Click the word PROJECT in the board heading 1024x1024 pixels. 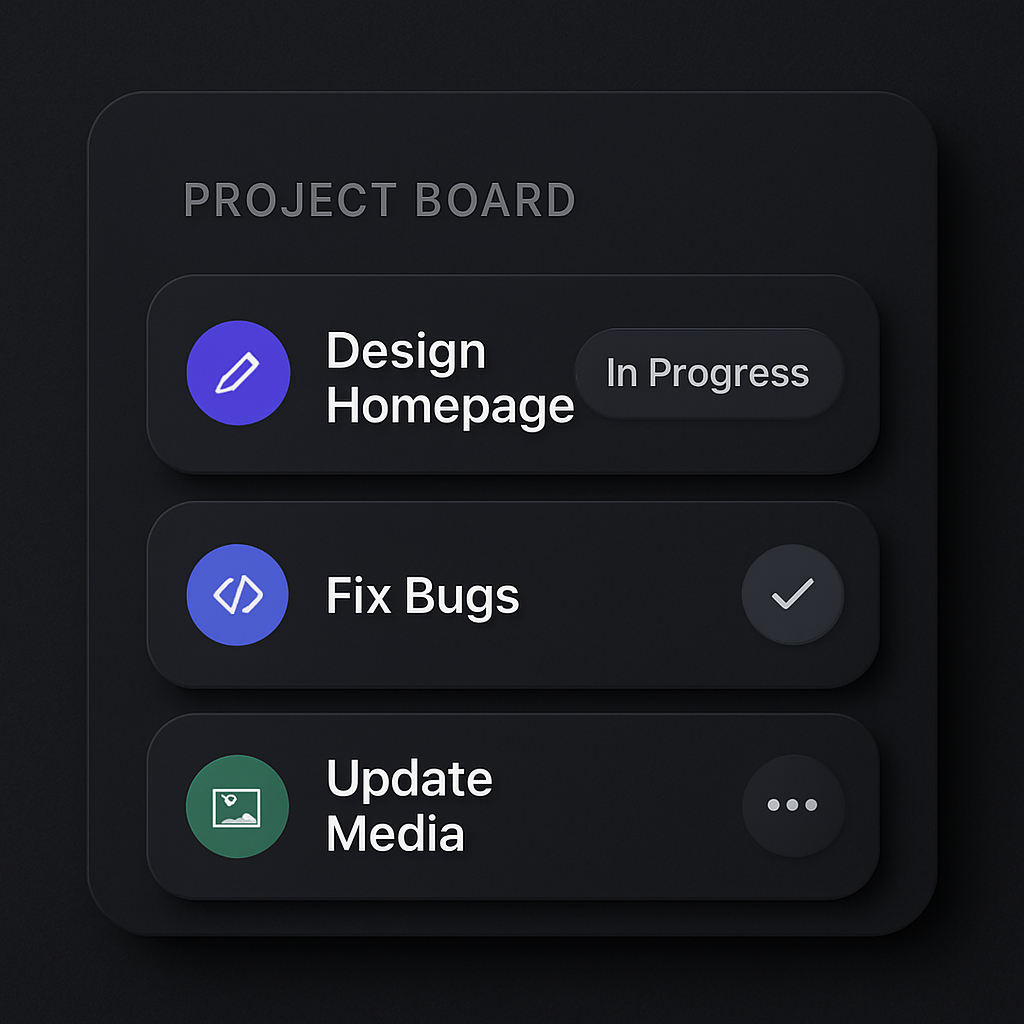pos(284,200)
